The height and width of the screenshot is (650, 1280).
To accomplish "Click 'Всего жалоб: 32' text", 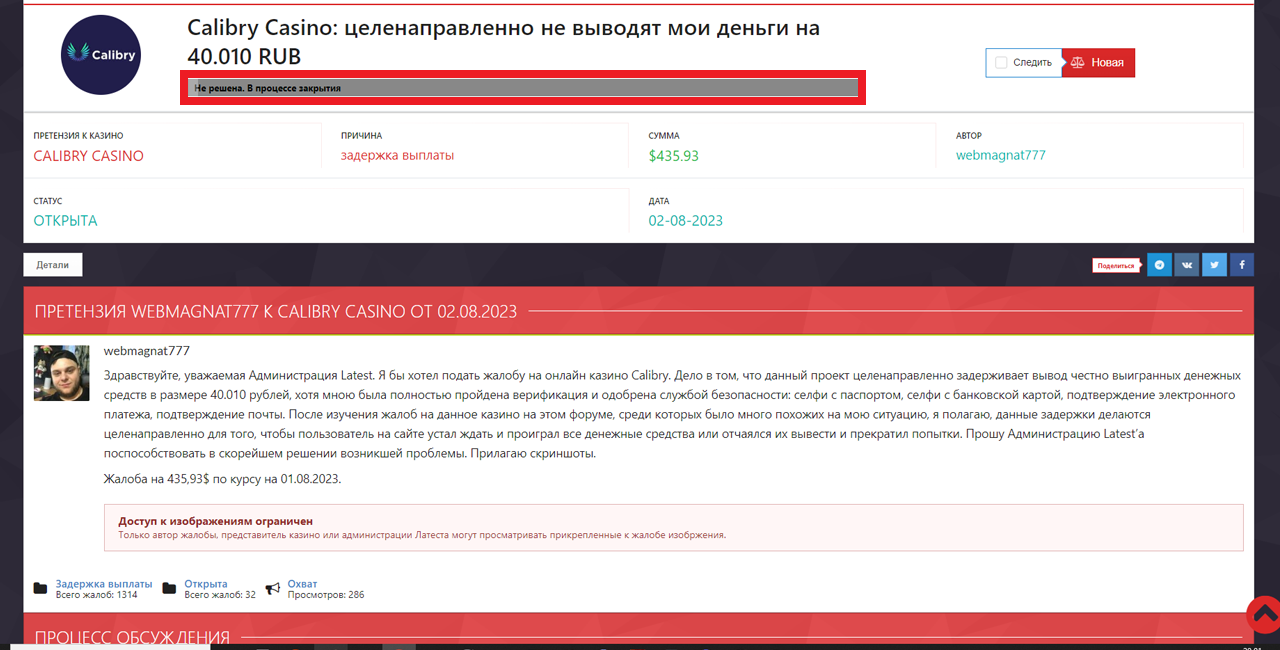I will pos(220,595).
